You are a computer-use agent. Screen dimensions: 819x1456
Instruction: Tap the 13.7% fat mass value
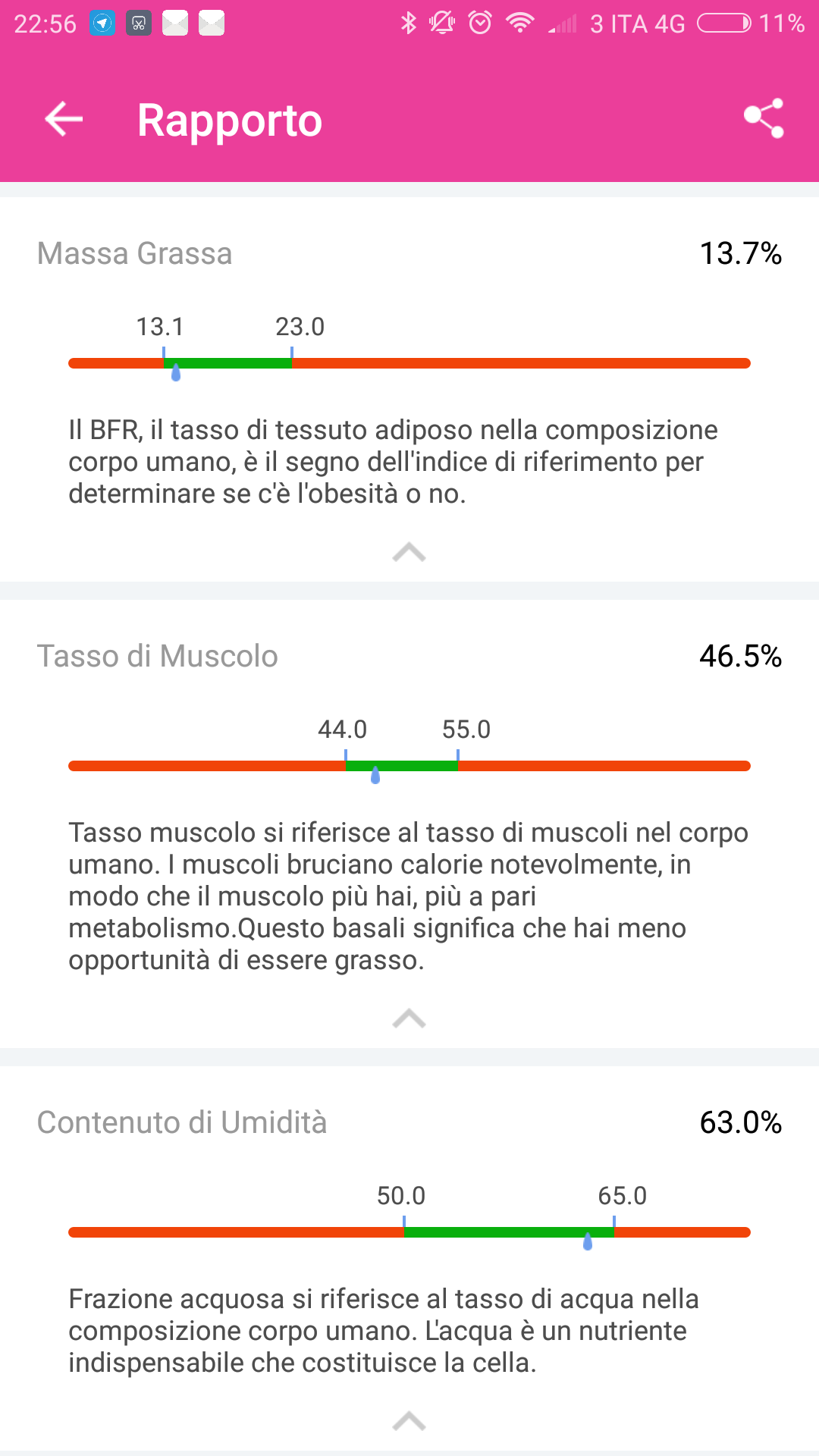(740, 253)
